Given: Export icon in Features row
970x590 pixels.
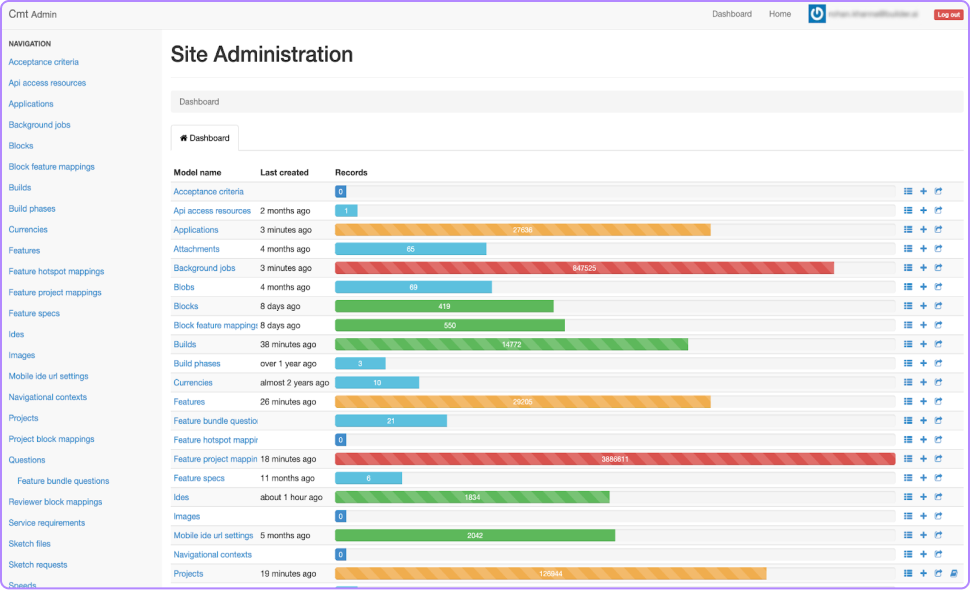Looking at the screenshot, I should coord(938,402).
